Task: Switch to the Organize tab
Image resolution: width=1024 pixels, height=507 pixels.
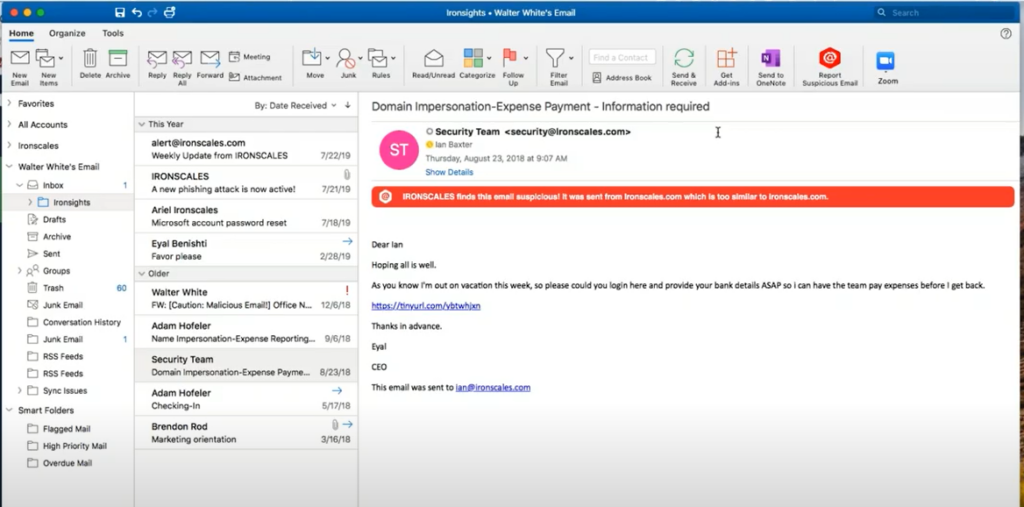Action: (x=67, y=33)
